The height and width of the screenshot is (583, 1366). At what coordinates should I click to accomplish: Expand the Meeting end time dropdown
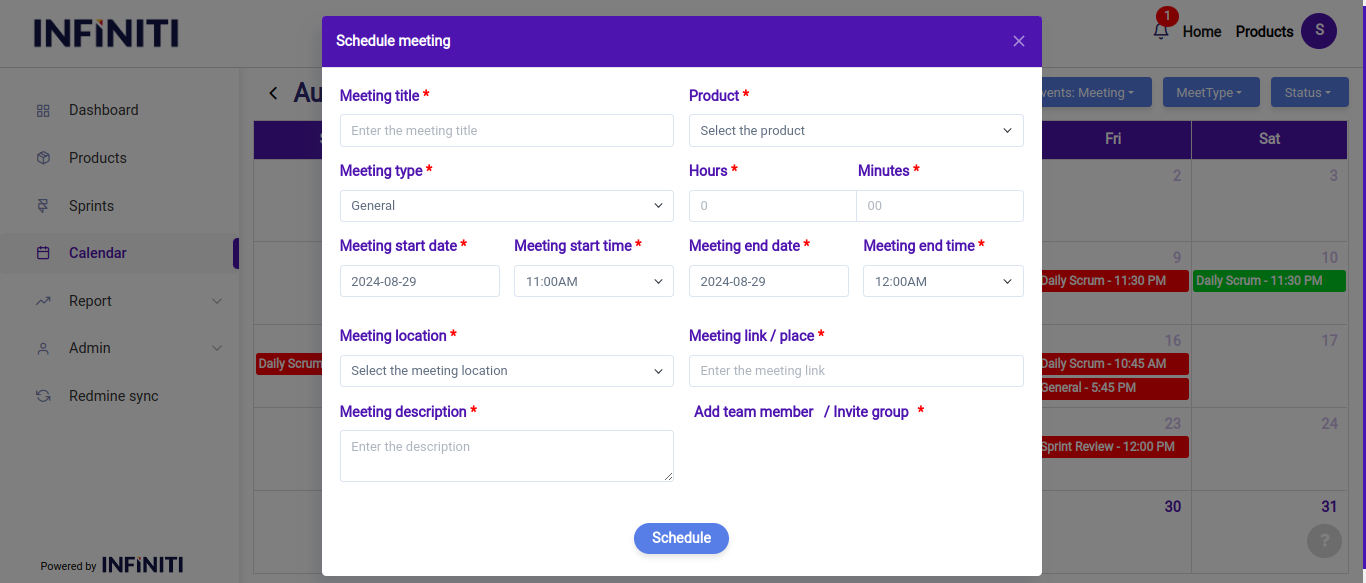[x=942, y=282]
